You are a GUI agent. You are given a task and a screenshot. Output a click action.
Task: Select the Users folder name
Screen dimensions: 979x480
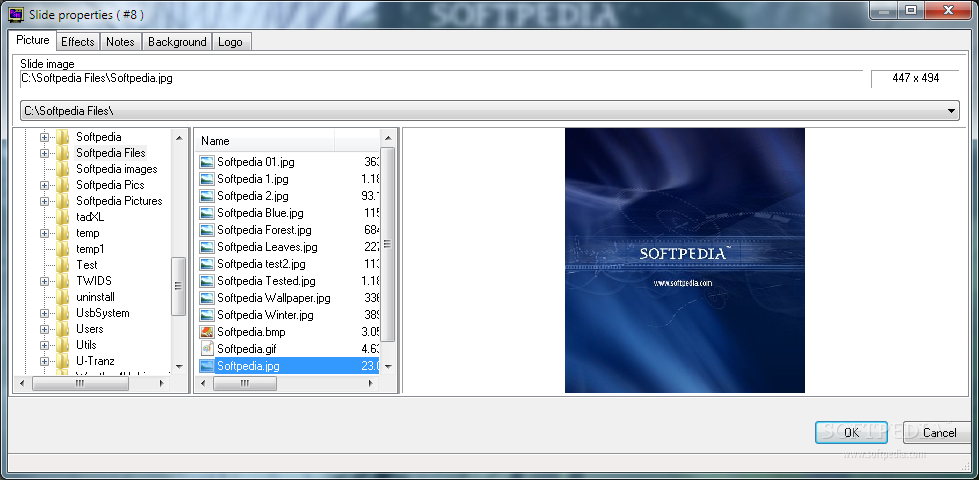click(90, 329)
